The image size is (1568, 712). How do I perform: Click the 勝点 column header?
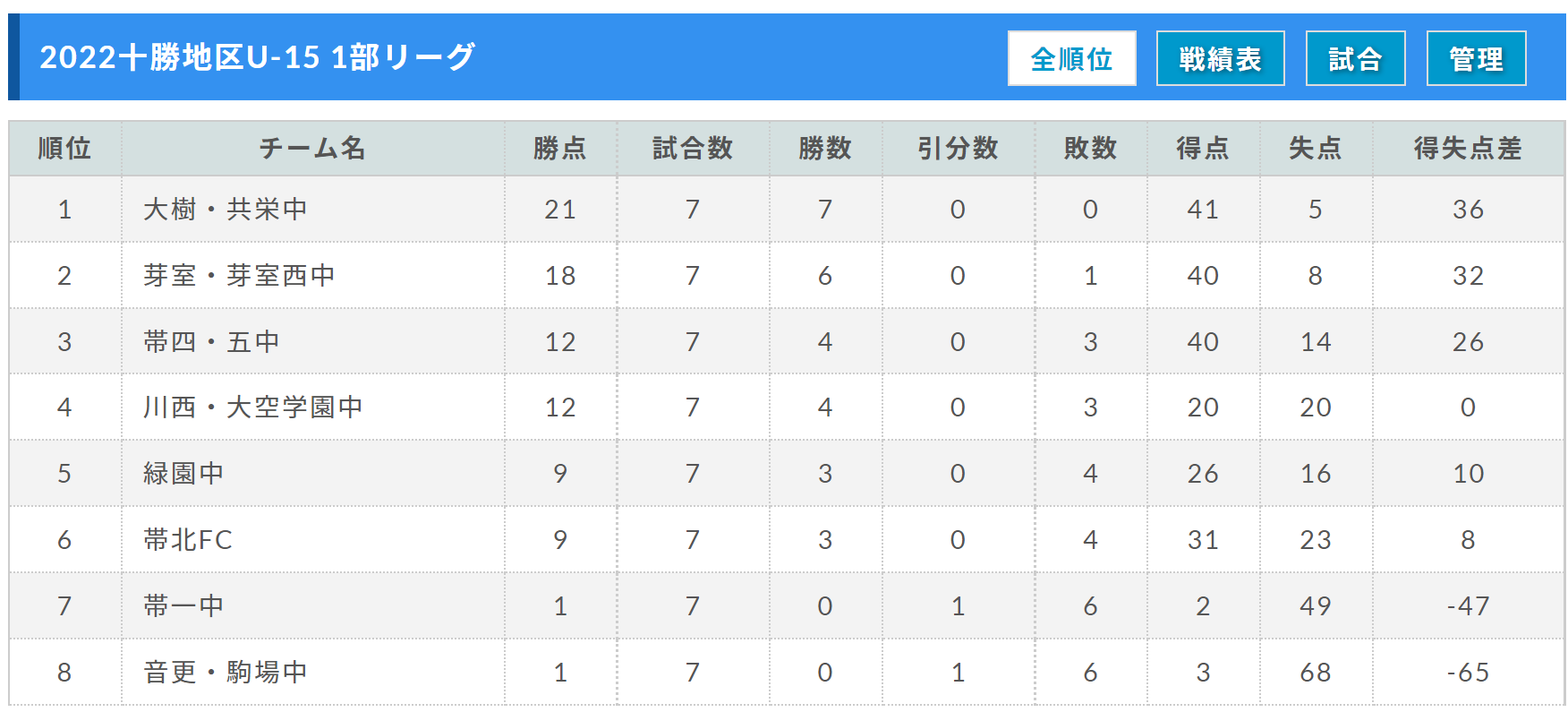click(x=560, y=149)
